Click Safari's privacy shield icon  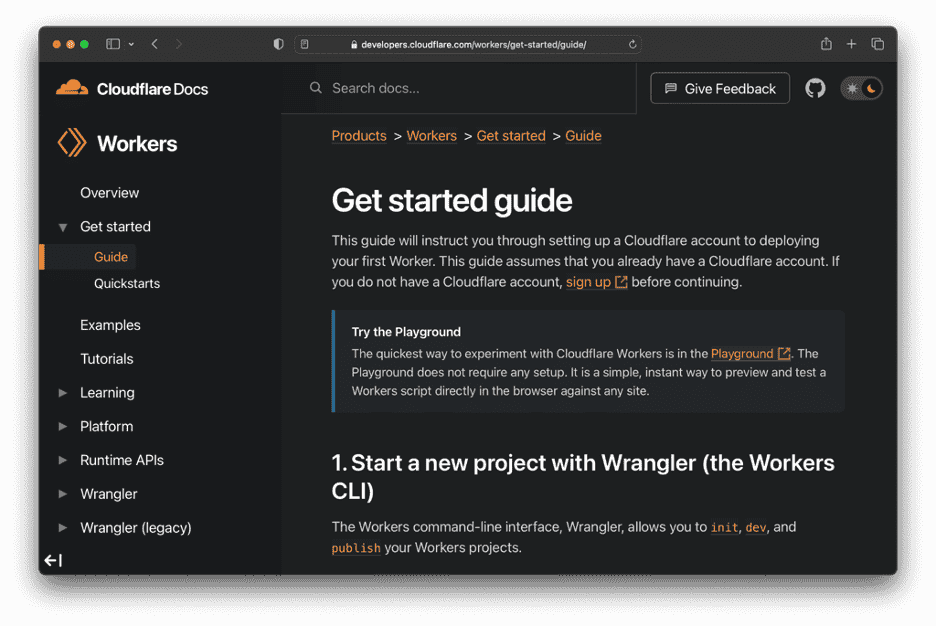pyautogui.click(x=279, y=43)
